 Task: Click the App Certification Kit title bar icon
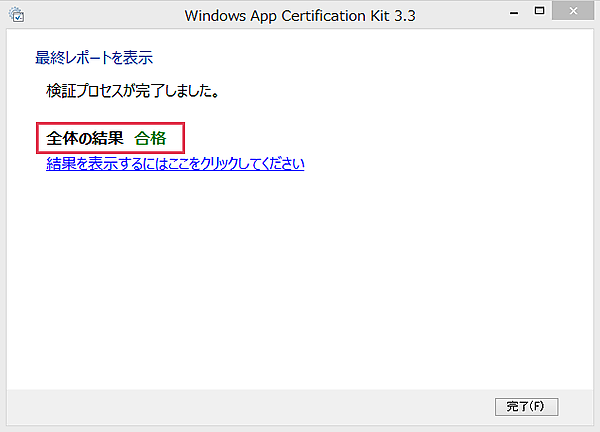(x=17, y=15)
